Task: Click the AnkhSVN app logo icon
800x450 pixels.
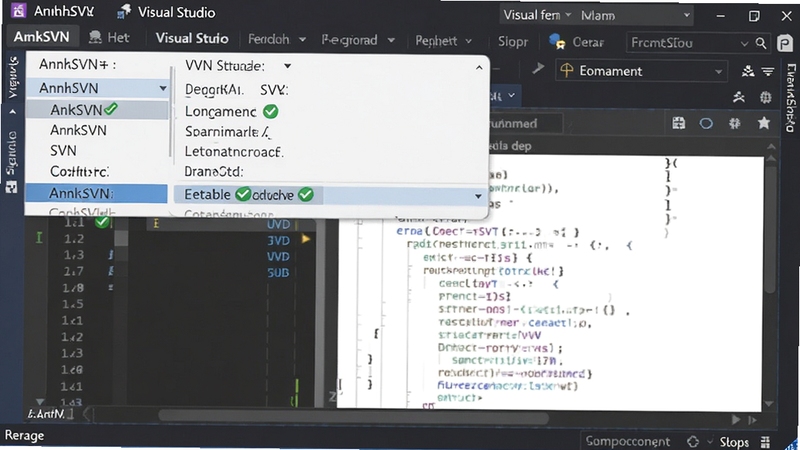Action: click(18, 11)
